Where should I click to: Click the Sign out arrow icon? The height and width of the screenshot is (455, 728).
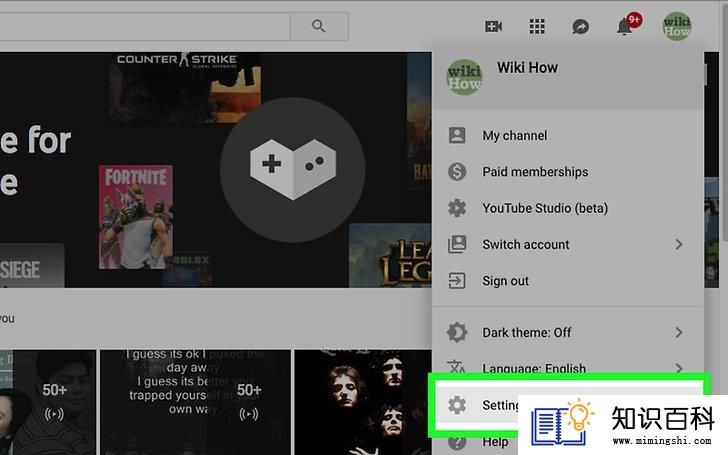[457, 281]
